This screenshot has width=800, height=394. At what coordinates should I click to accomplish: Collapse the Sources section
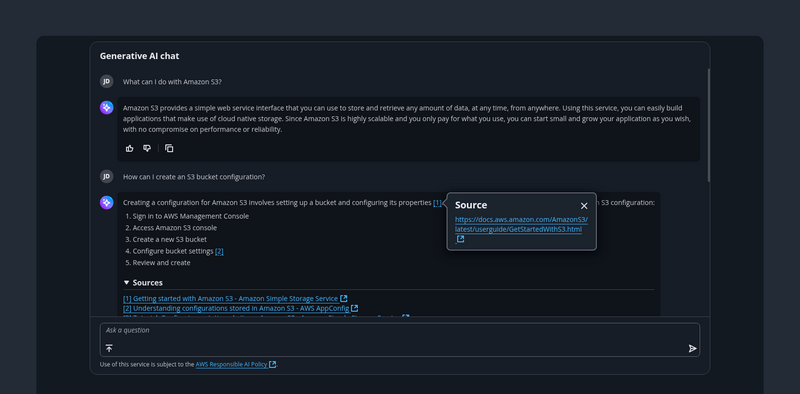(143, 283)
